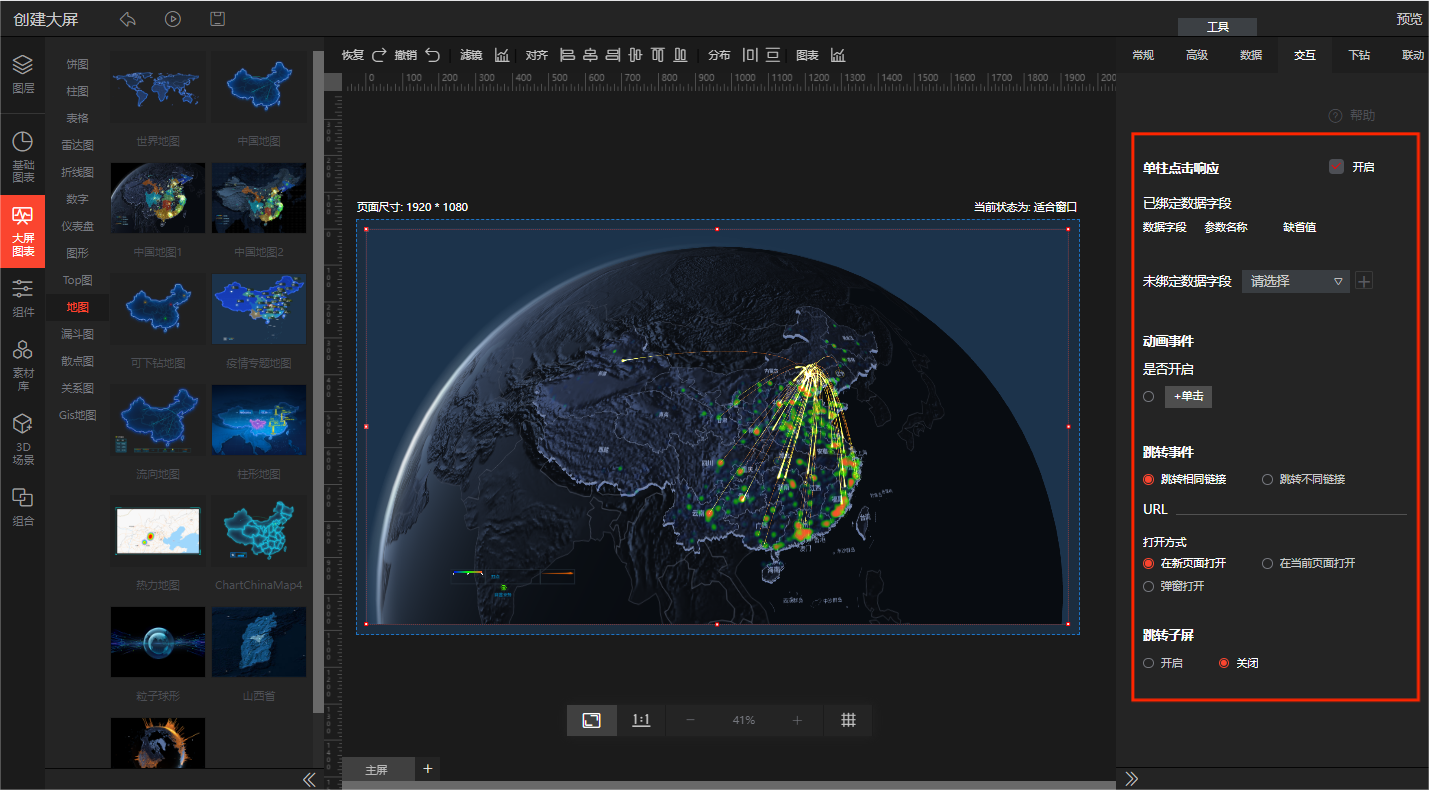1429x790 pixels.
Task: Select 关闭 under 跳转子屏
Action: [x=1224, y=664]
